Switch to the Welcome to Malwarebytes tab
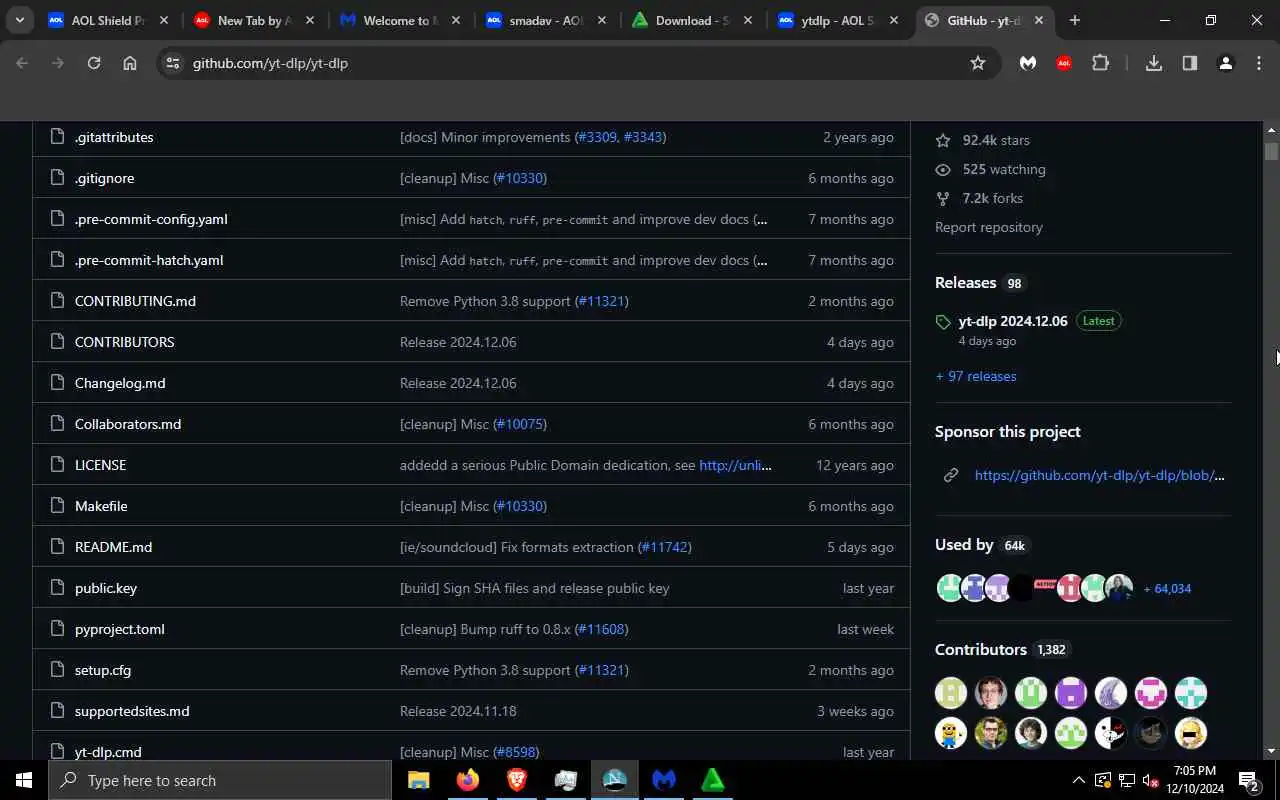 click(400, 20)
